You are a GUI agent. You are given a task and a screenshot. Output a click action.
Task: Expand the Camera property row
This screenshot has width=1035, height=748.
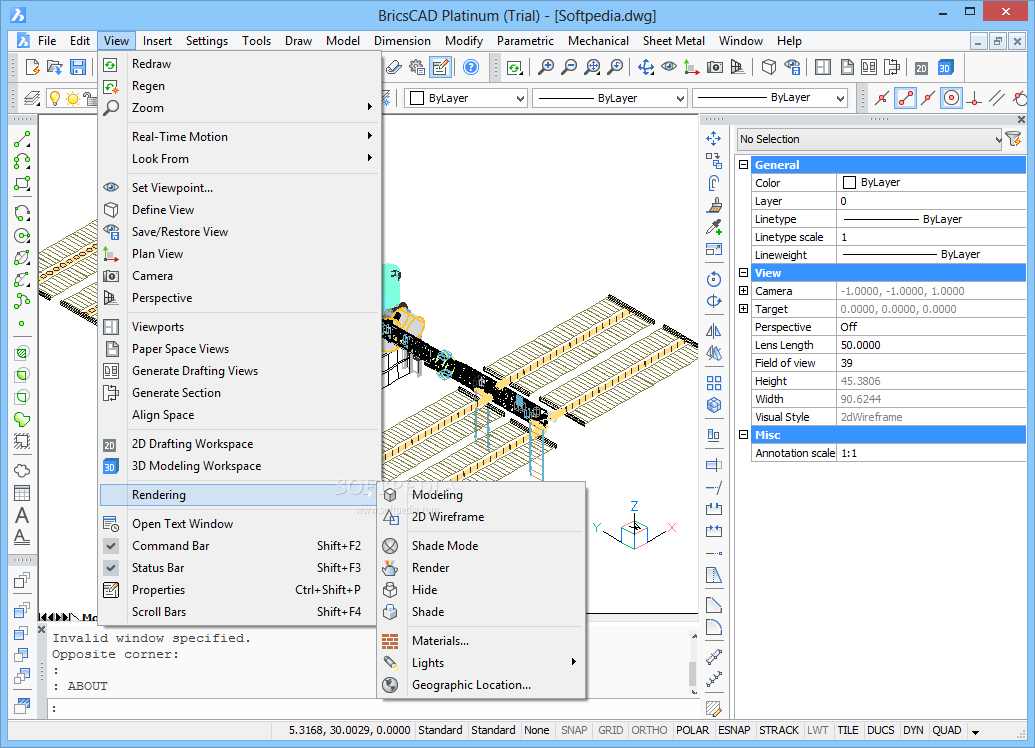743,290
